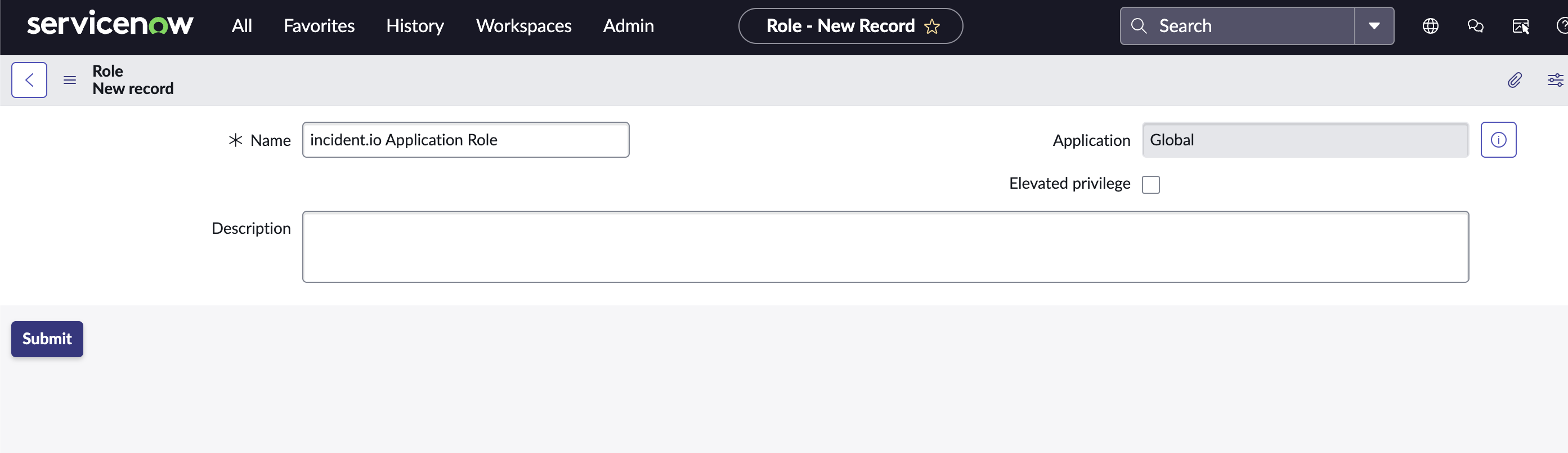The height and width of the screenshot is (453, 1568).
Task: Open the form context hamburger menu
Action: (70, 80)
